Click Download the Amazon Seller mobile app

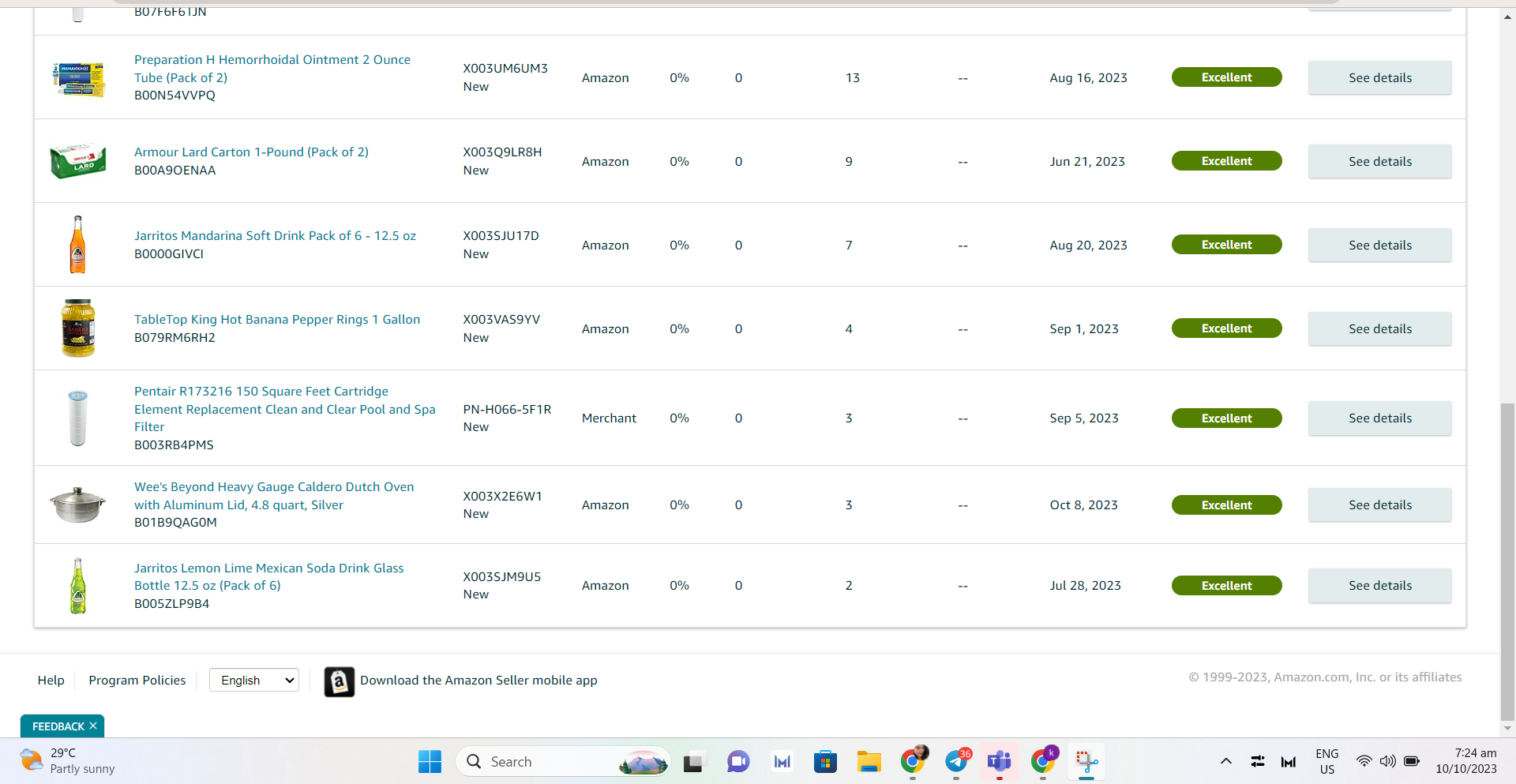(x=478, y=680)
